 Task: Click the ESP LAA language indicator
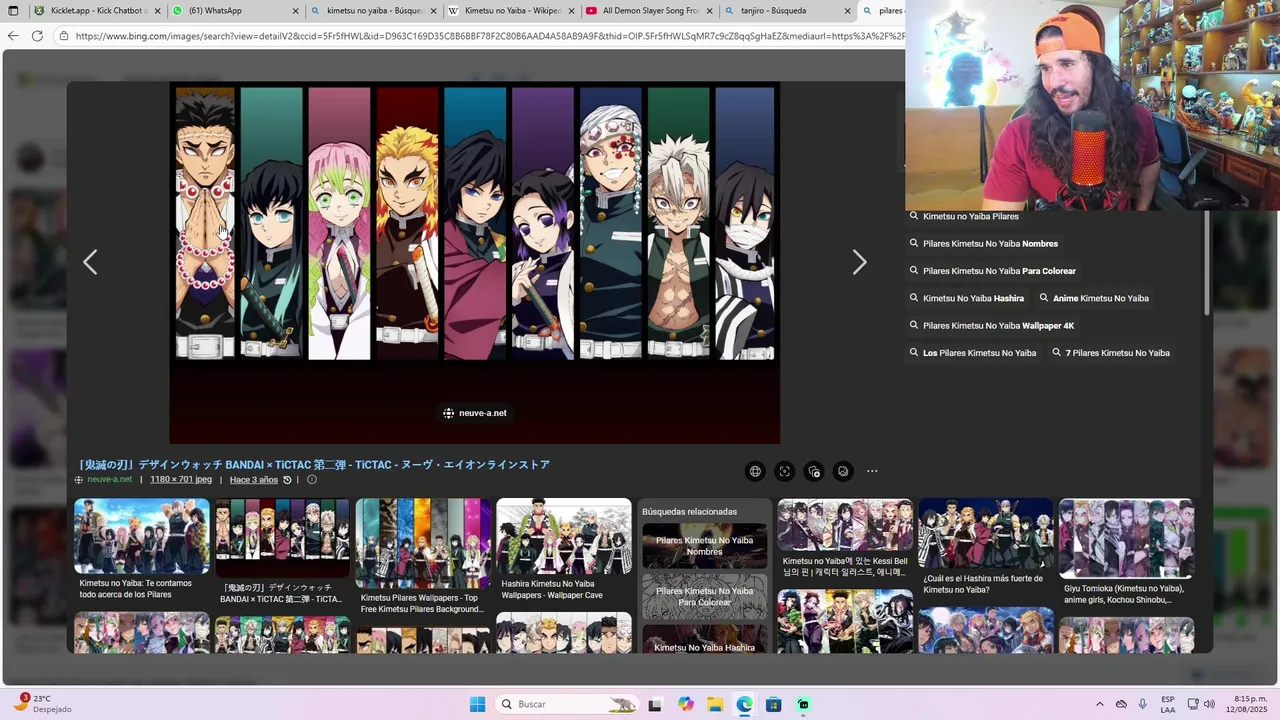(1168, 704)
